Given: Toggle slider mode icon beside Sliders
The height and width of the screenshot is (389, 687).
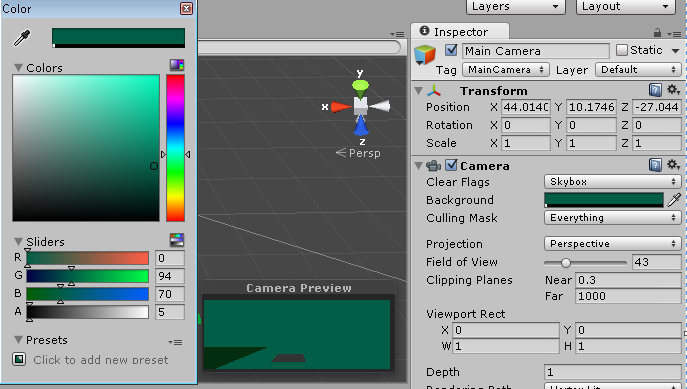Looking at the screenshot, I should pyautogui.click(x=177, y=239).
